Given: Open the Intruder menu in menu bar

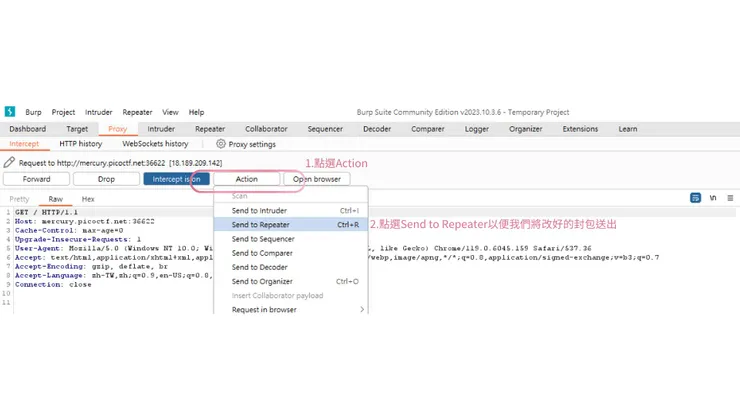Looking at the screenshot, I should [x=99, y=112].
